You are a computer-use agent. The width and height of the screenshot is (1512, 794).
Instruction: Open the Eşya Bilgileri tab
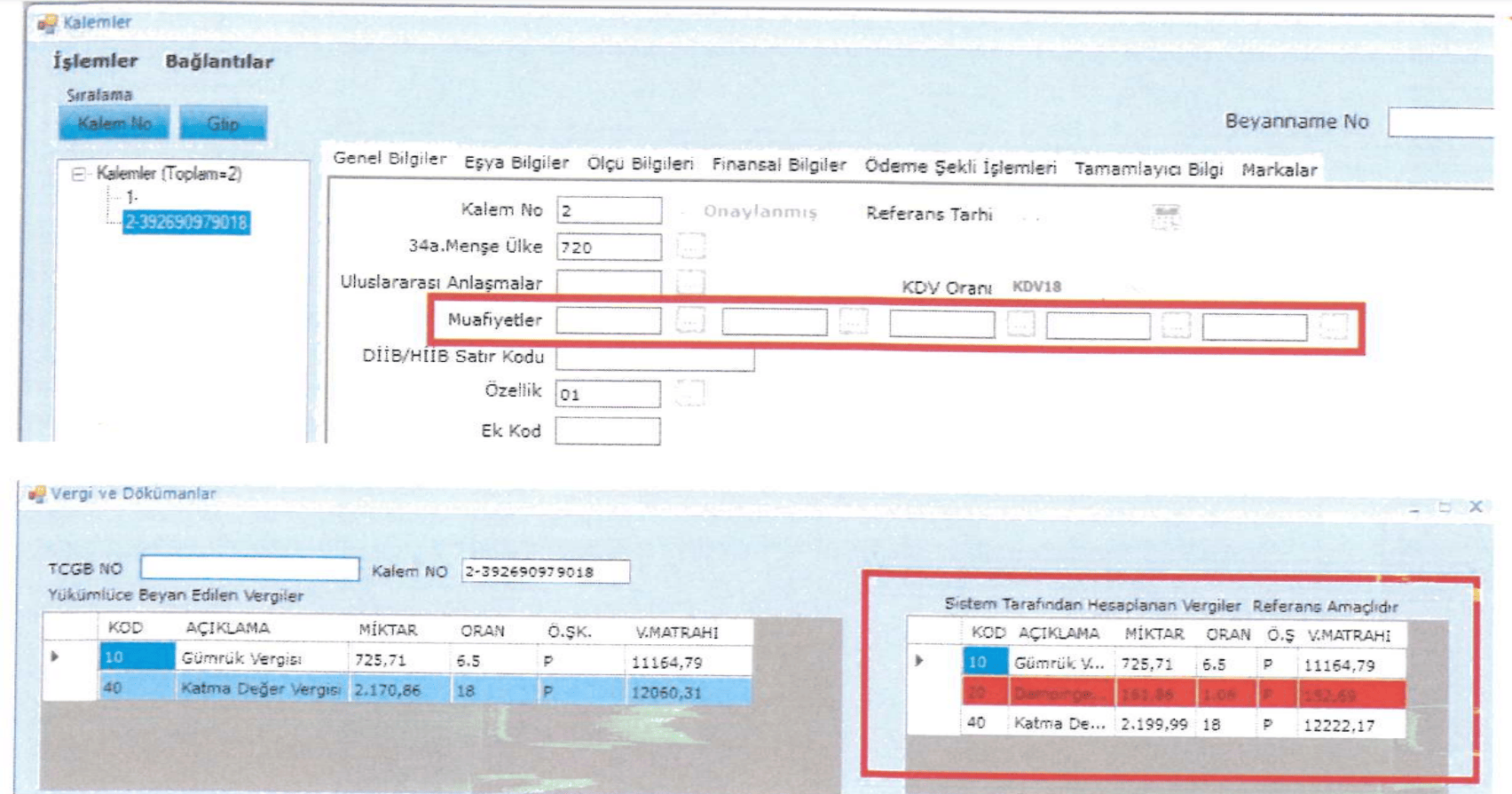point(516,162)
